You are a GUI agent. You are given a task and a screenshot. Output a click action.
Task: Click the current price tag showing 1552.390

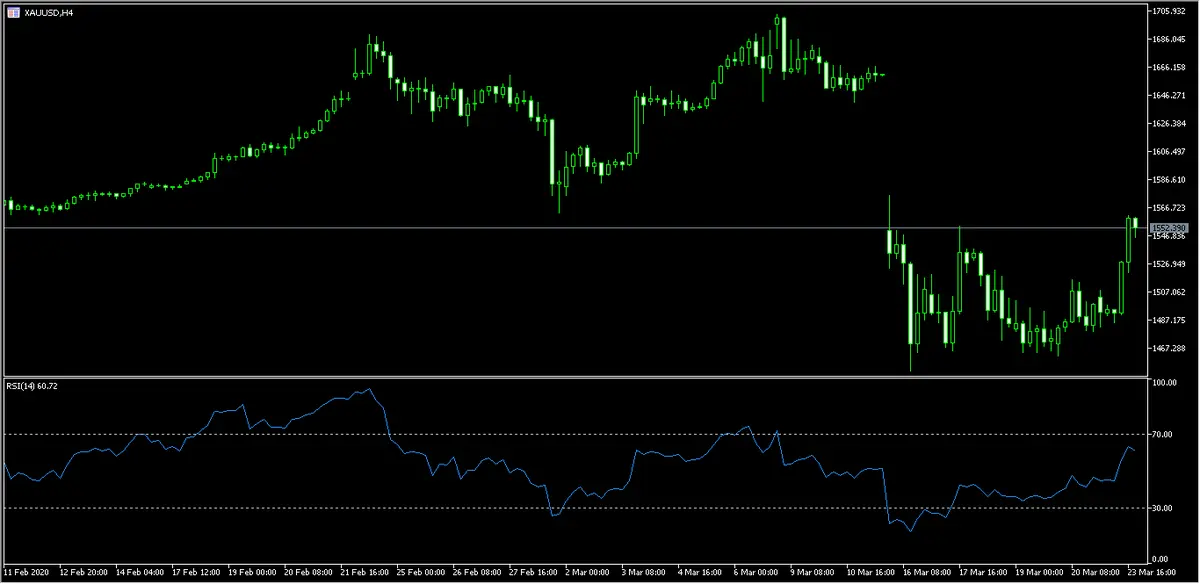(x=1168, y=229)
